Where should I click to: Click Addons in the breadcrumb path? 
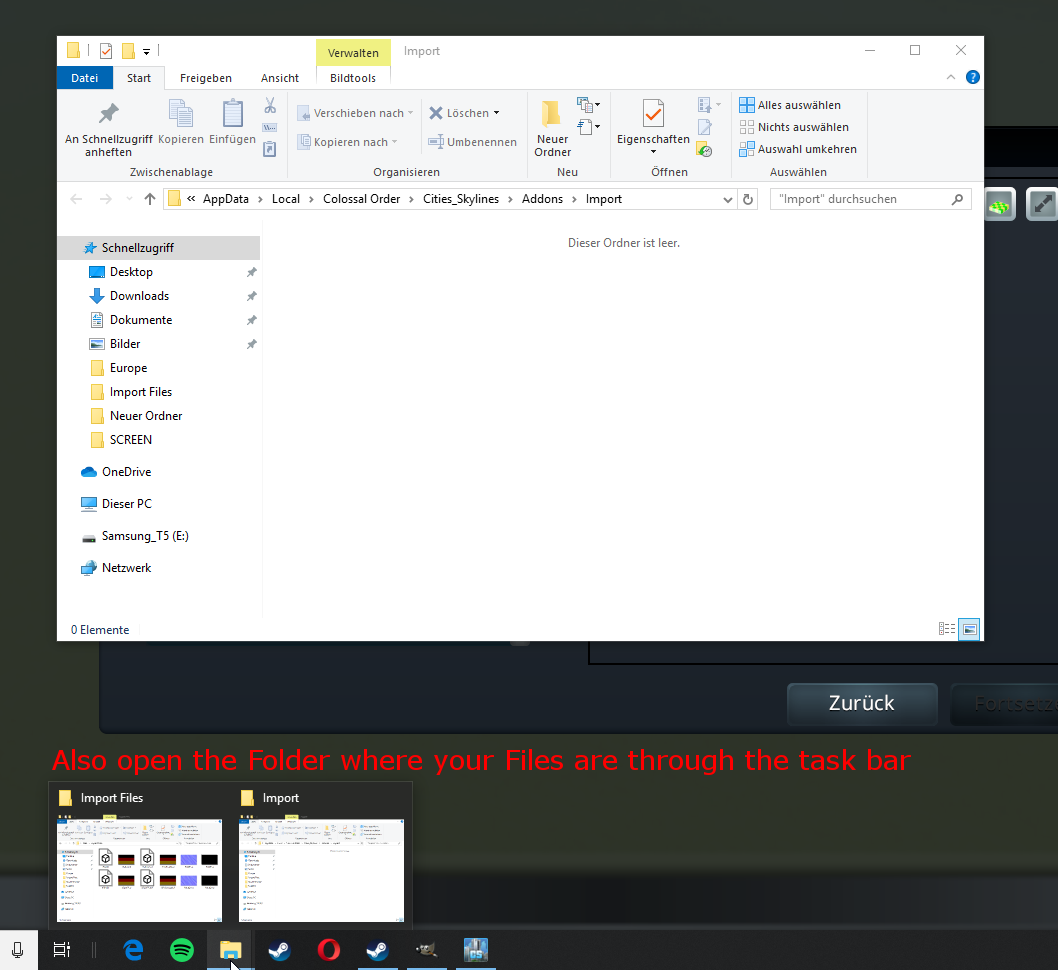[x=542, y=199]
